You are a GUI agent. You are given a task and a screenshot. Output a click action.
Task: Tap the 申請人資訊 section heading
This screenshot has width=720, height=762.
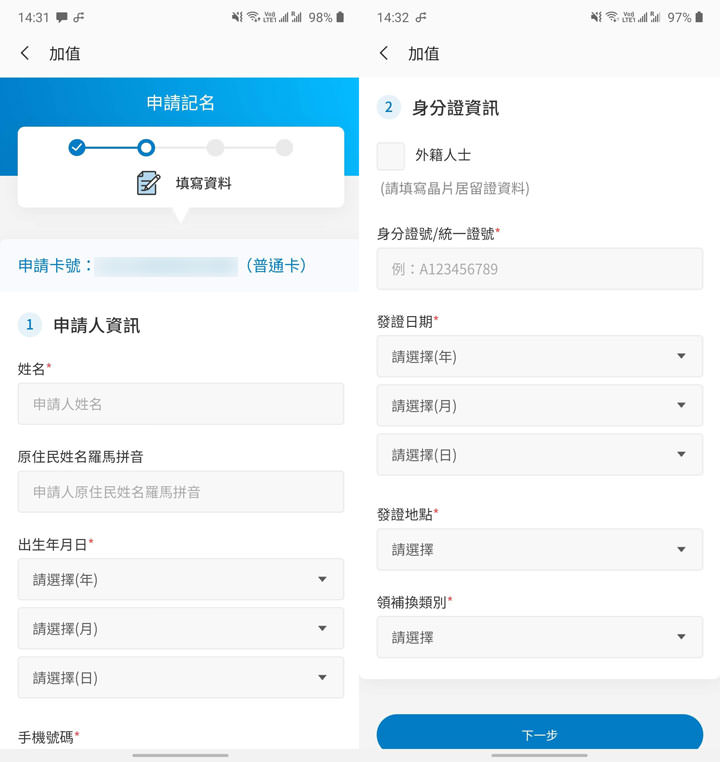tap(97, 325)
